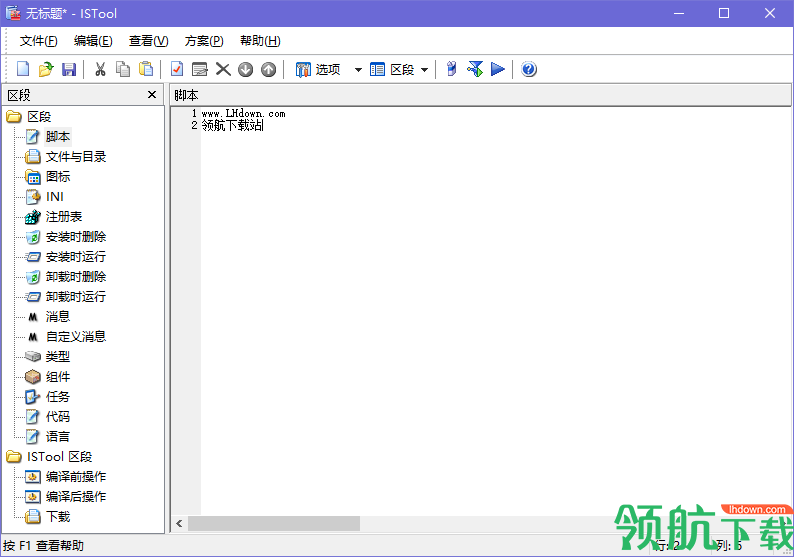The width and height of the screenshot is (794, 557).
Task: Open the 查看(V) menu
Action: click(x=148, y=41)
